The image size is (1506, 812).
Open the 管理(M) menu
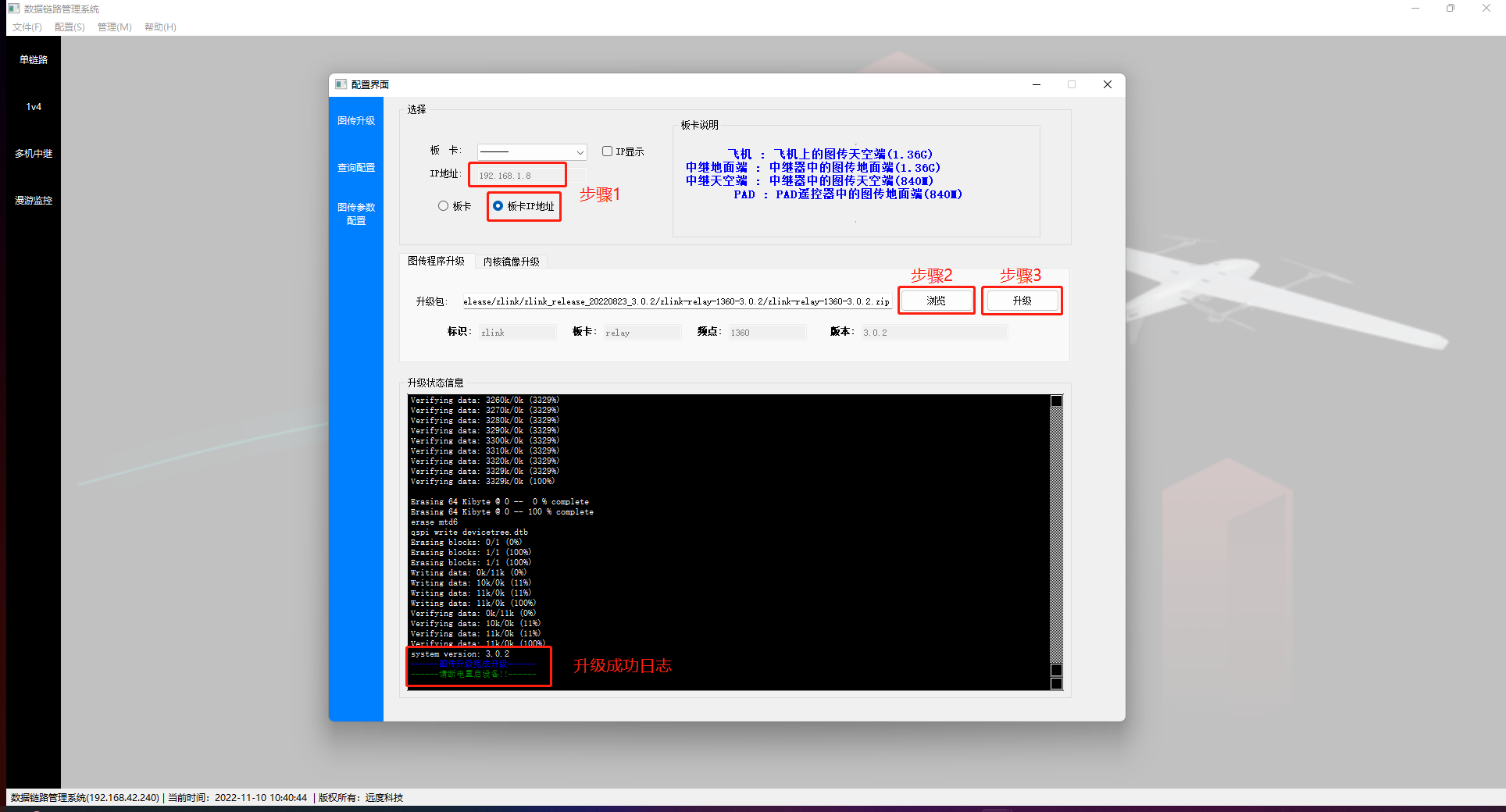(115, 27)
